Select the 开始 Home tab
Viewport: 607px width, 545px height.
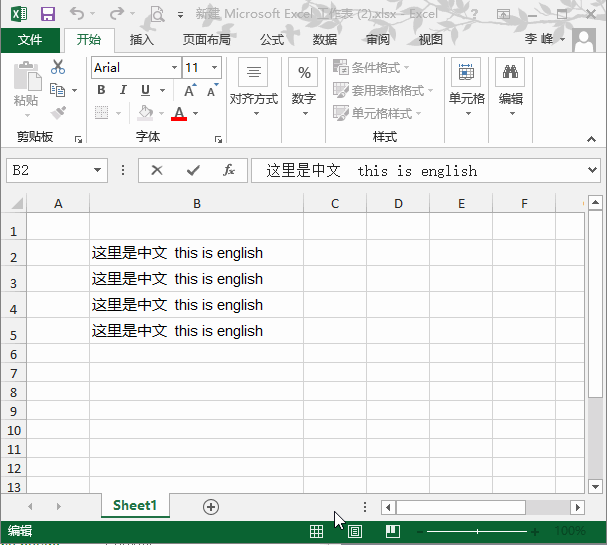pos(89,40)
